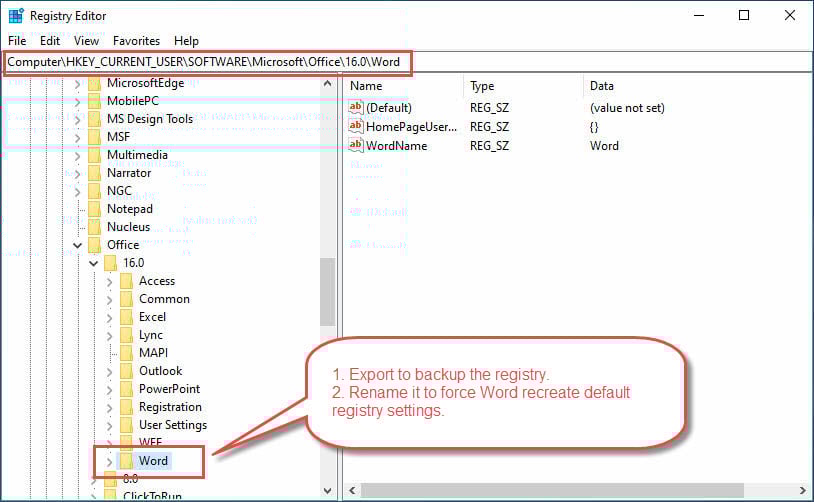The height and width of the screenshot is (502, 814).
Task: Select the MS Design Tools folder icon
Action: tap(94, 119)
